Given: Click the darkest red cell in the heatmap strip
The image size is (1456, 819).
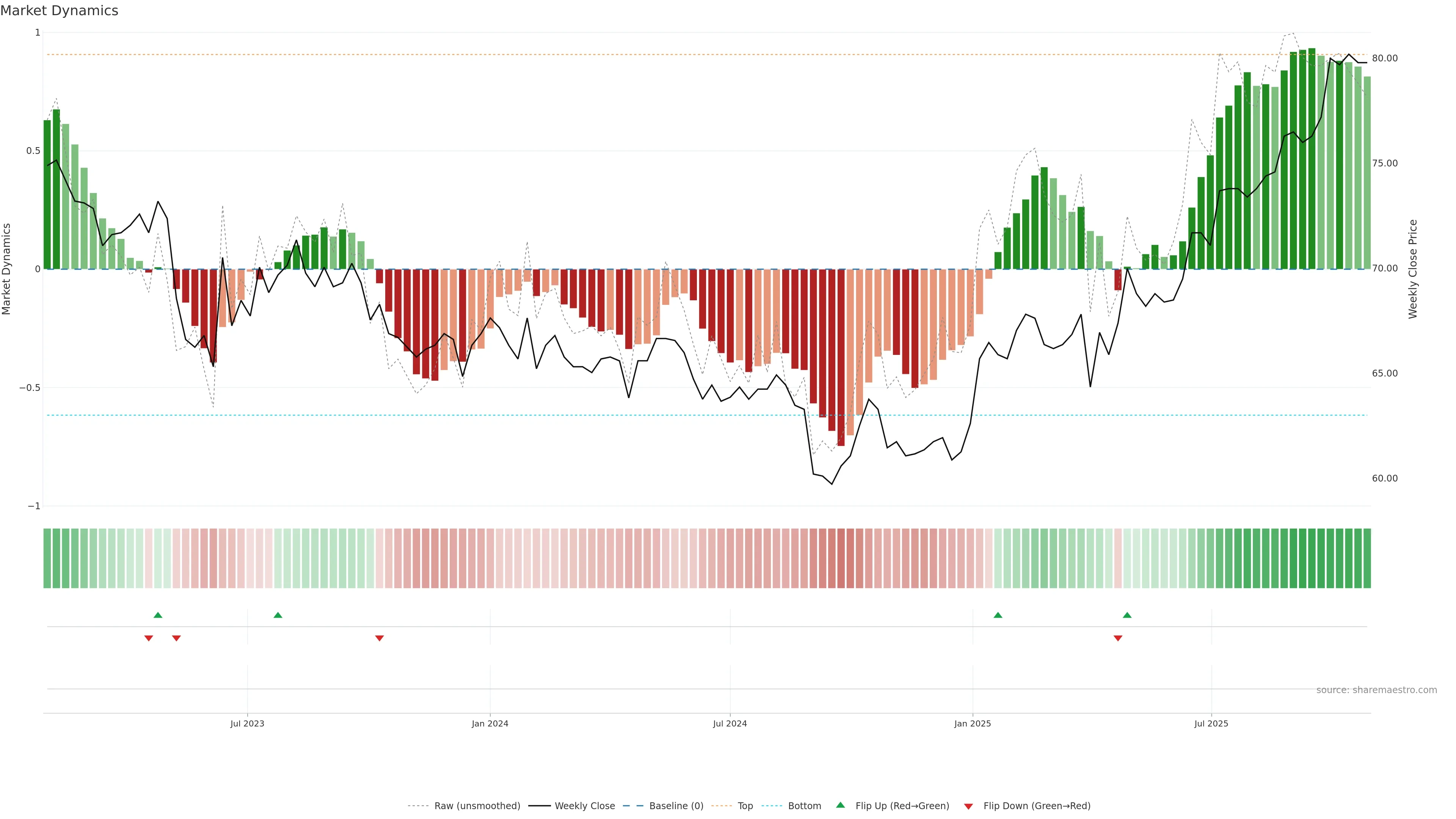Looking at the screenshot, I should [x=841, y=559].
